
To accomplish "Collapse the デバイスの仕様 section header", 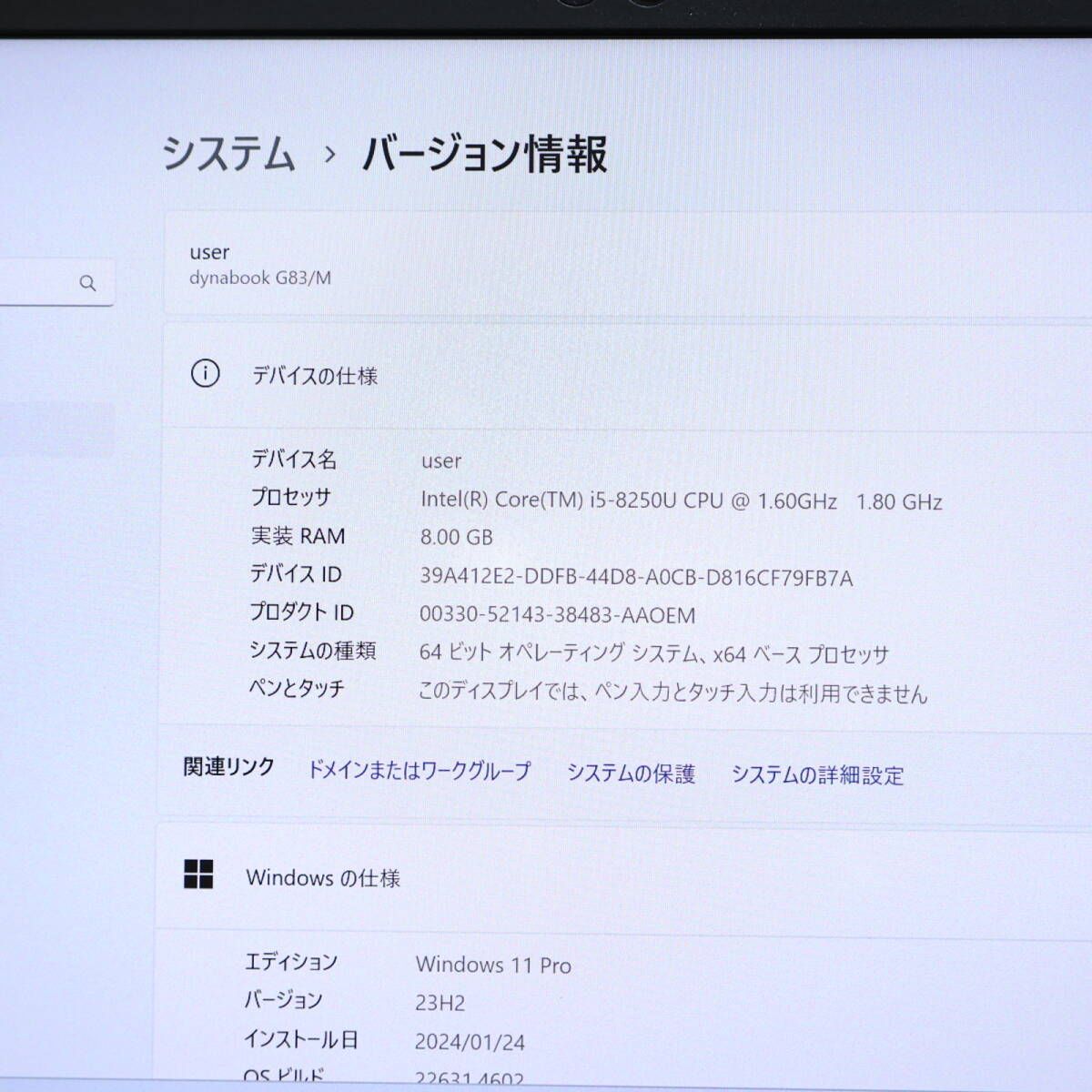I will coord(628,375).
